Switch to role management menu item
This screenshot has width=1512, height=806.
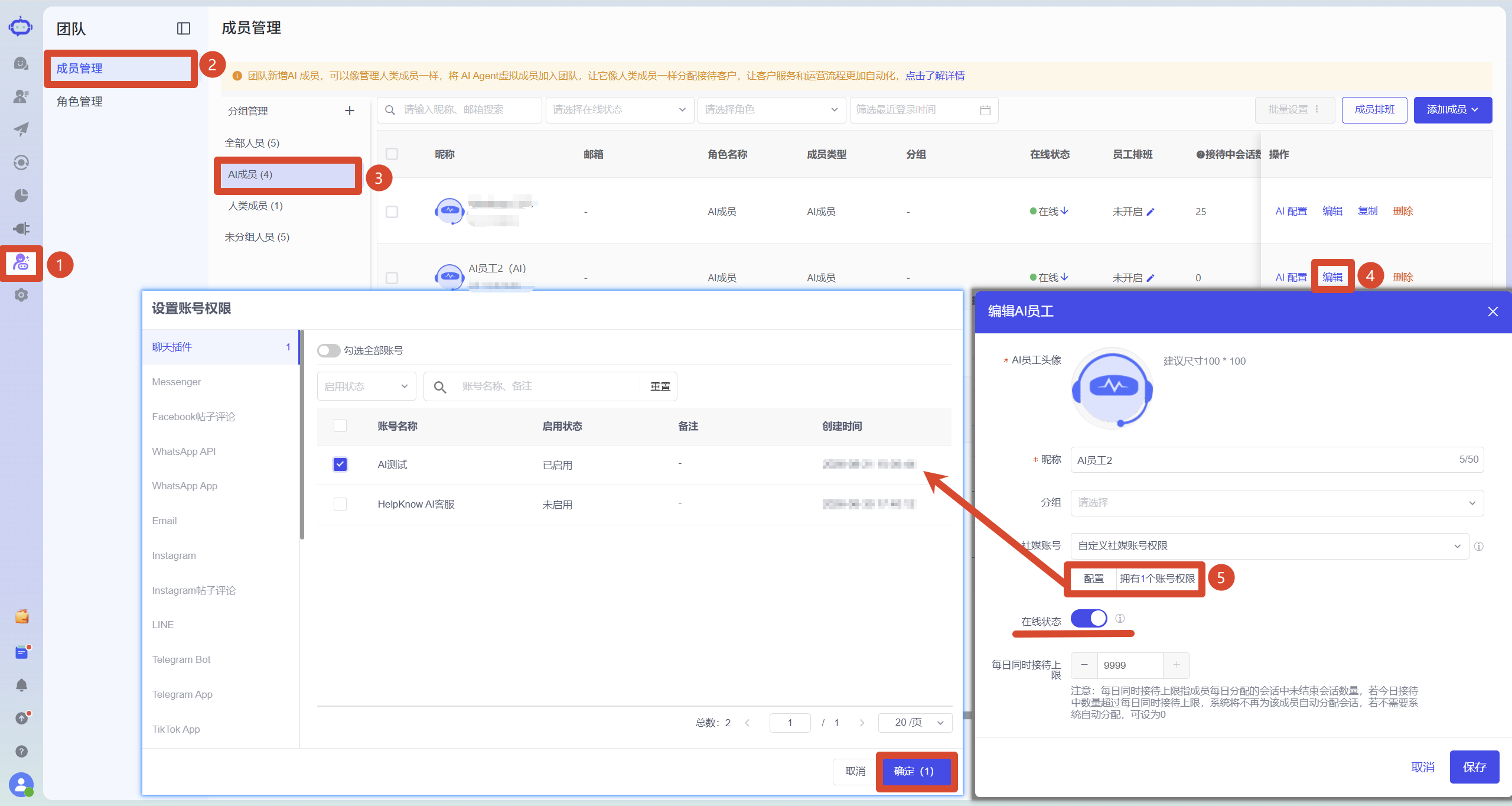click(79, 102)
